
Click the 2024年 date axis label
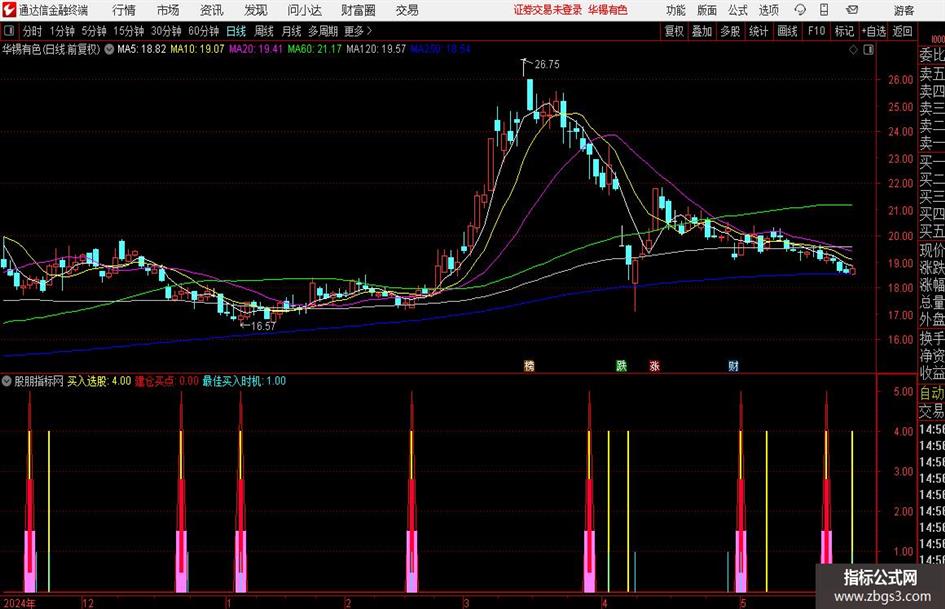tap(19, 603)
